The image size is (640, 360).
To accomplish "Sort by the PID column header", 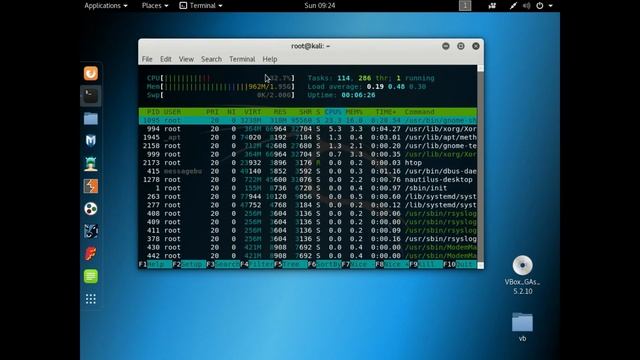I will [x=153, y=112].
